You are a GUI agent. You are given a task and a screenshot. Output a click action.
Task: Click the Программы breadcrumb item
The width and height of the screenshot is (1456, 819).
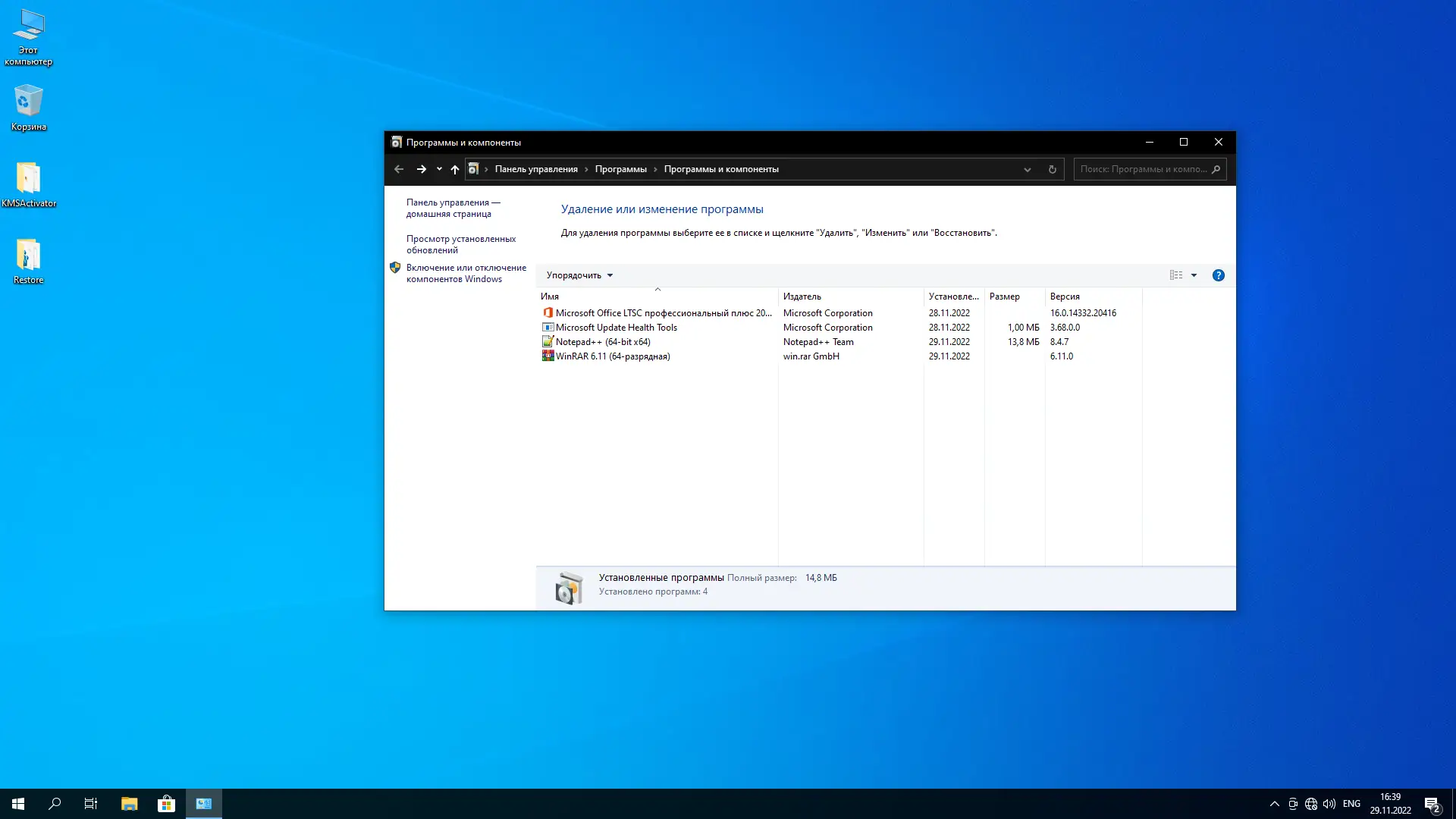tap(620, 169)
